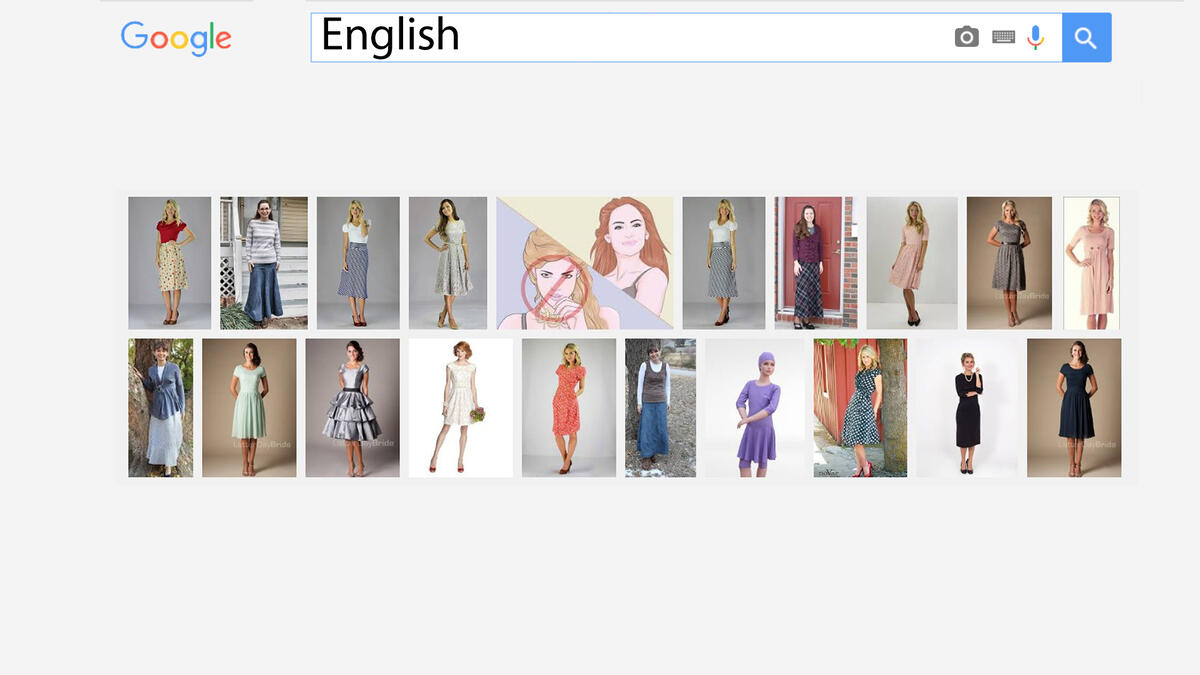Viewport: 1200px width, 675px height.
Task: Select the search text field
Action: point(600,36)
